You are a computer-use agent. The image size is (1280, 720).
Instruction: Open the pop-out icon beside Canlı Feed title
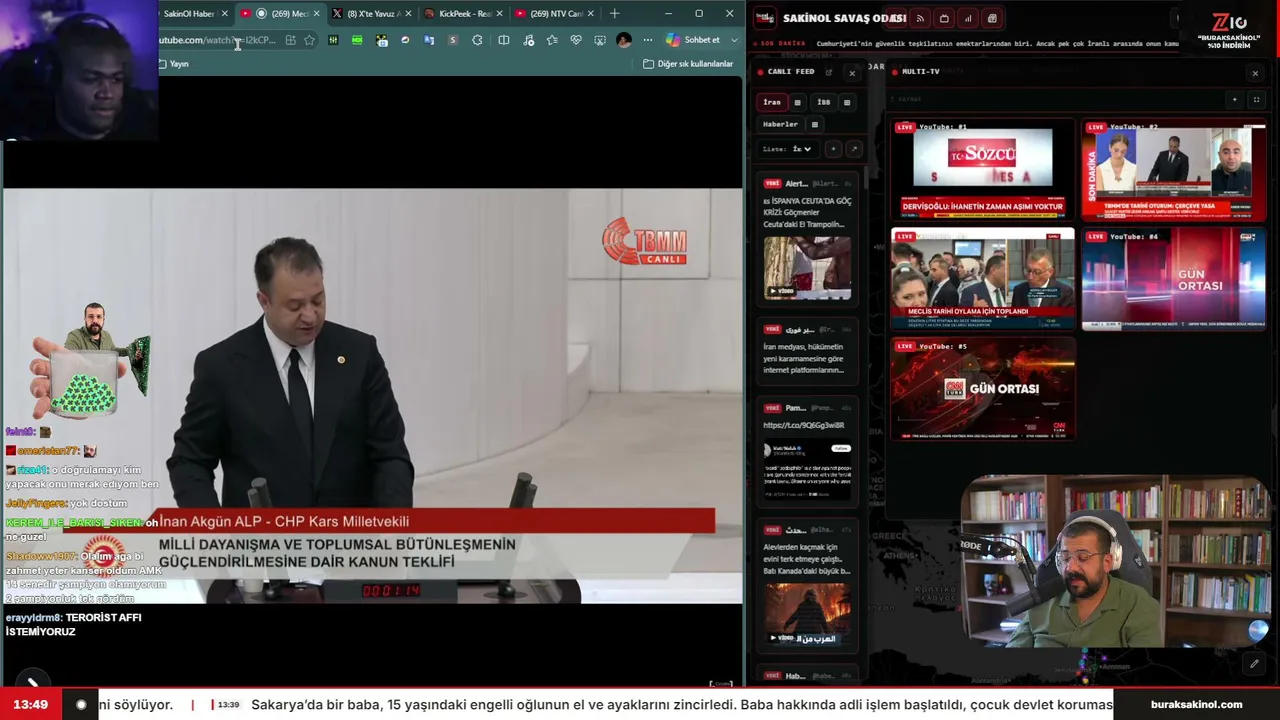[x=828, y=72]
